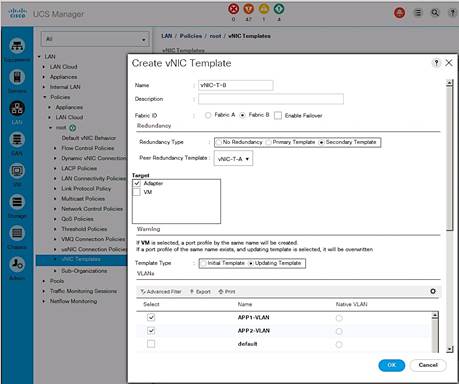The image size is (459, 384).
Task: Click the LAN breadcrumb link
Action: (167, 36)
